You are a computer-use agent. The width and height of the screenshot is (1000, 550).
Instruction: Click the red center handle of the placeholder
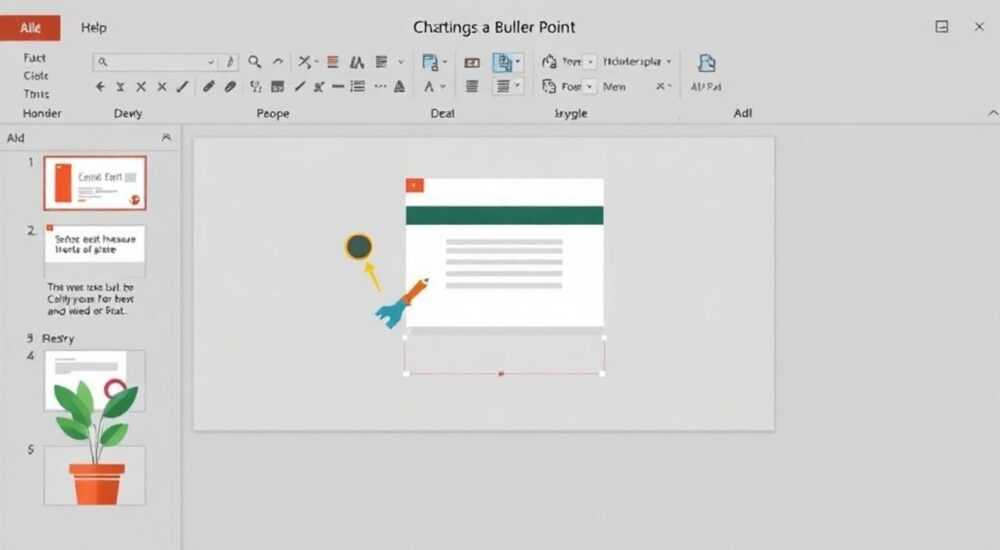(501, 373)
